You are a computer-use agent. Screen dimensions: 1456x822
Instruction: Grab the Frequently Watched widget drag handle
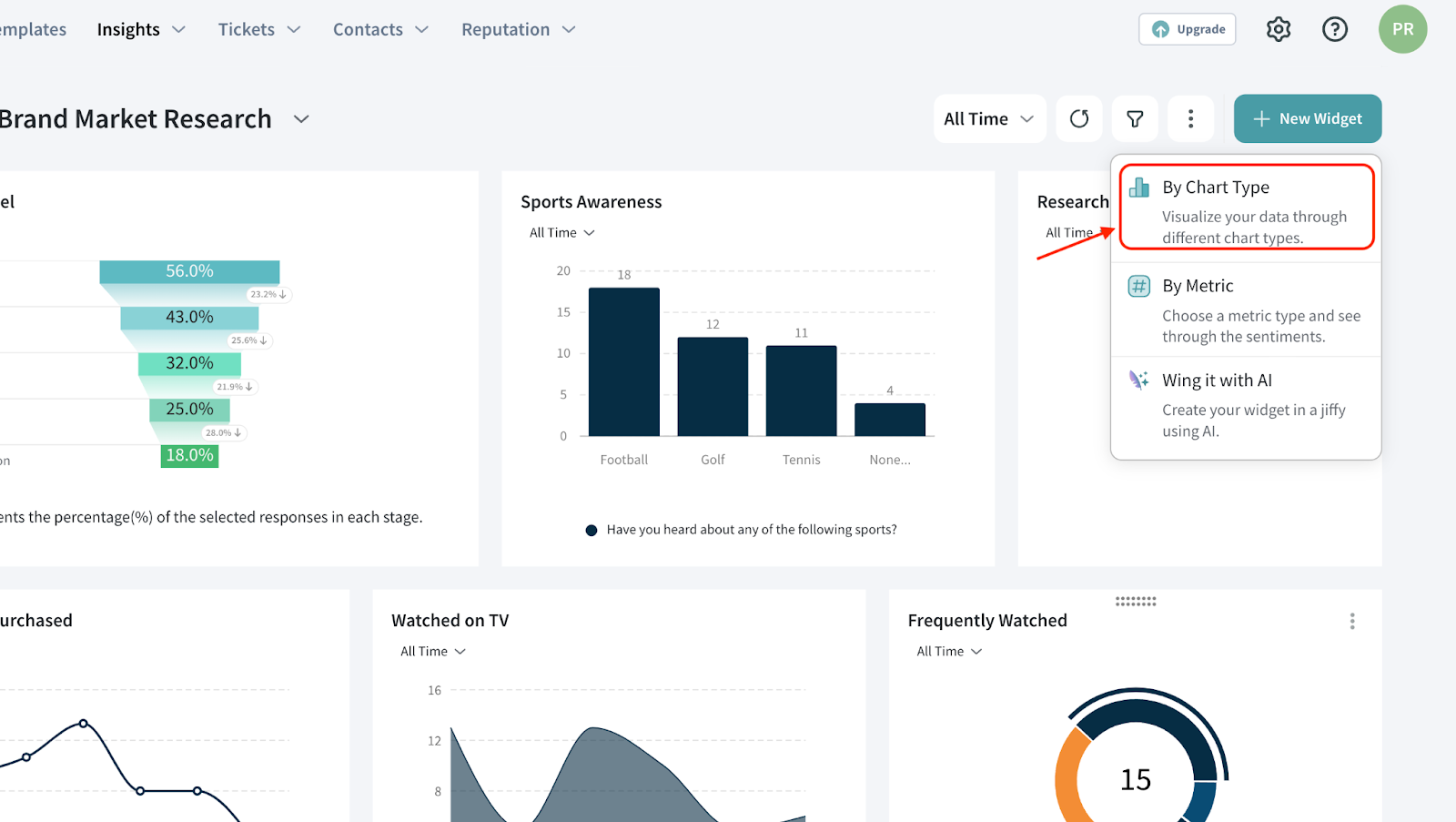coord(1136,602)
